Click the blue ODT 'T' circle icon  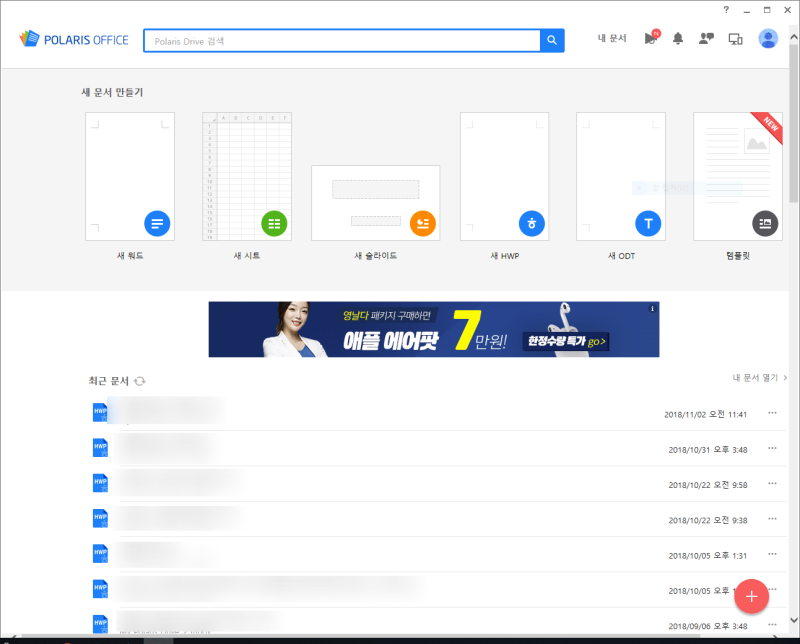pyautogui.click(x=648, y=224)
